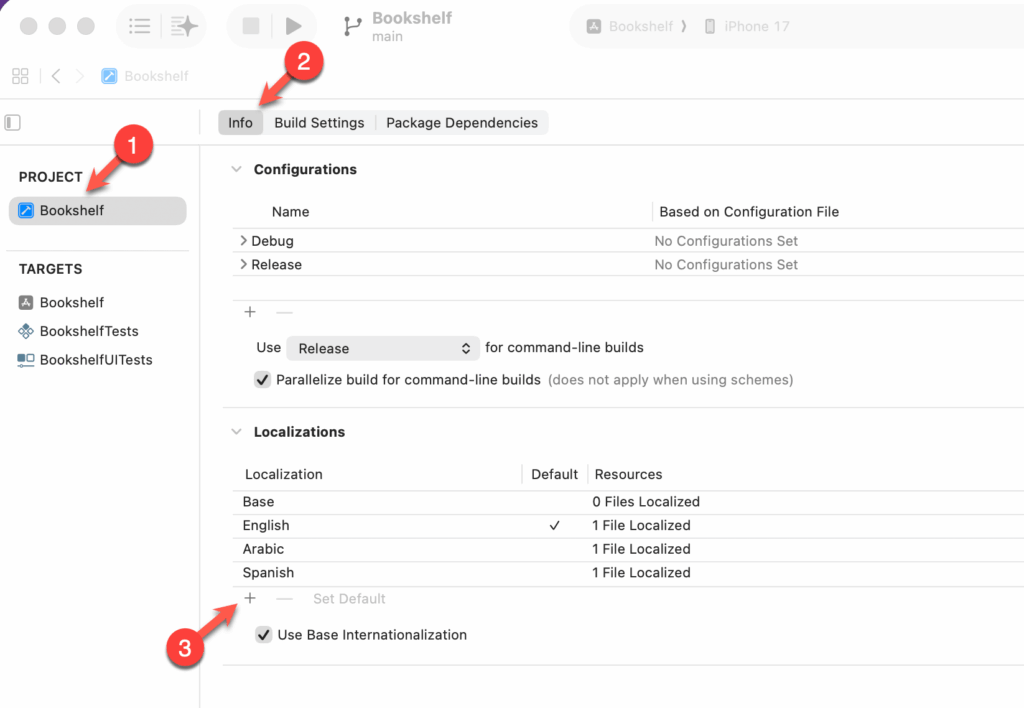Click the Name column header

coord(291,212)
